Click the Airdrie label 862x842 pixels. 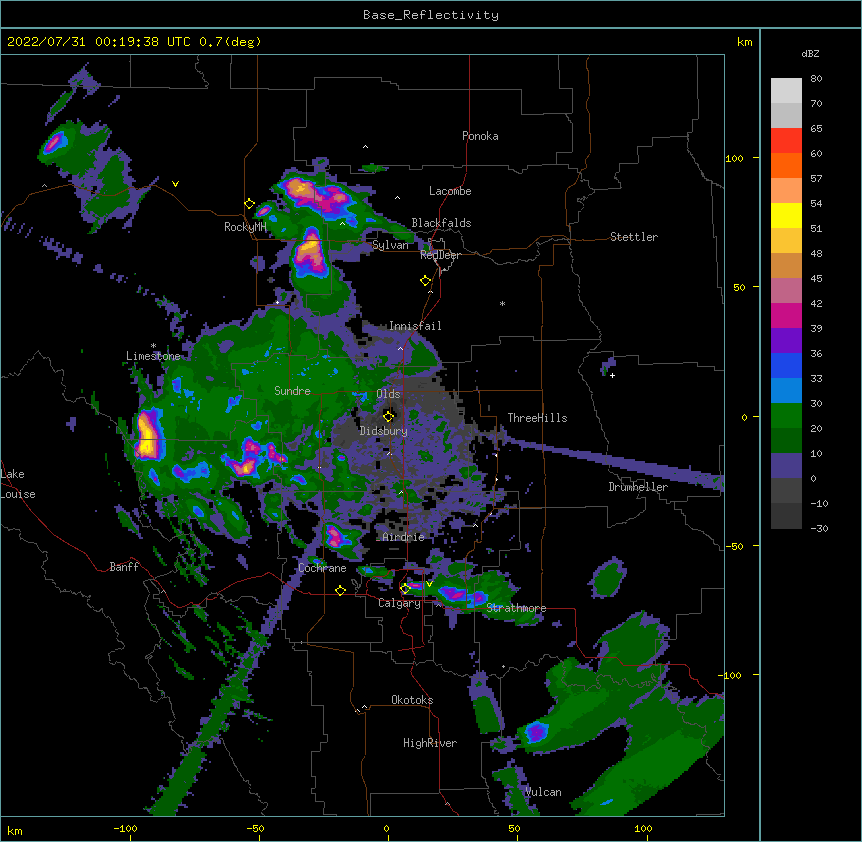click(403, 537)
